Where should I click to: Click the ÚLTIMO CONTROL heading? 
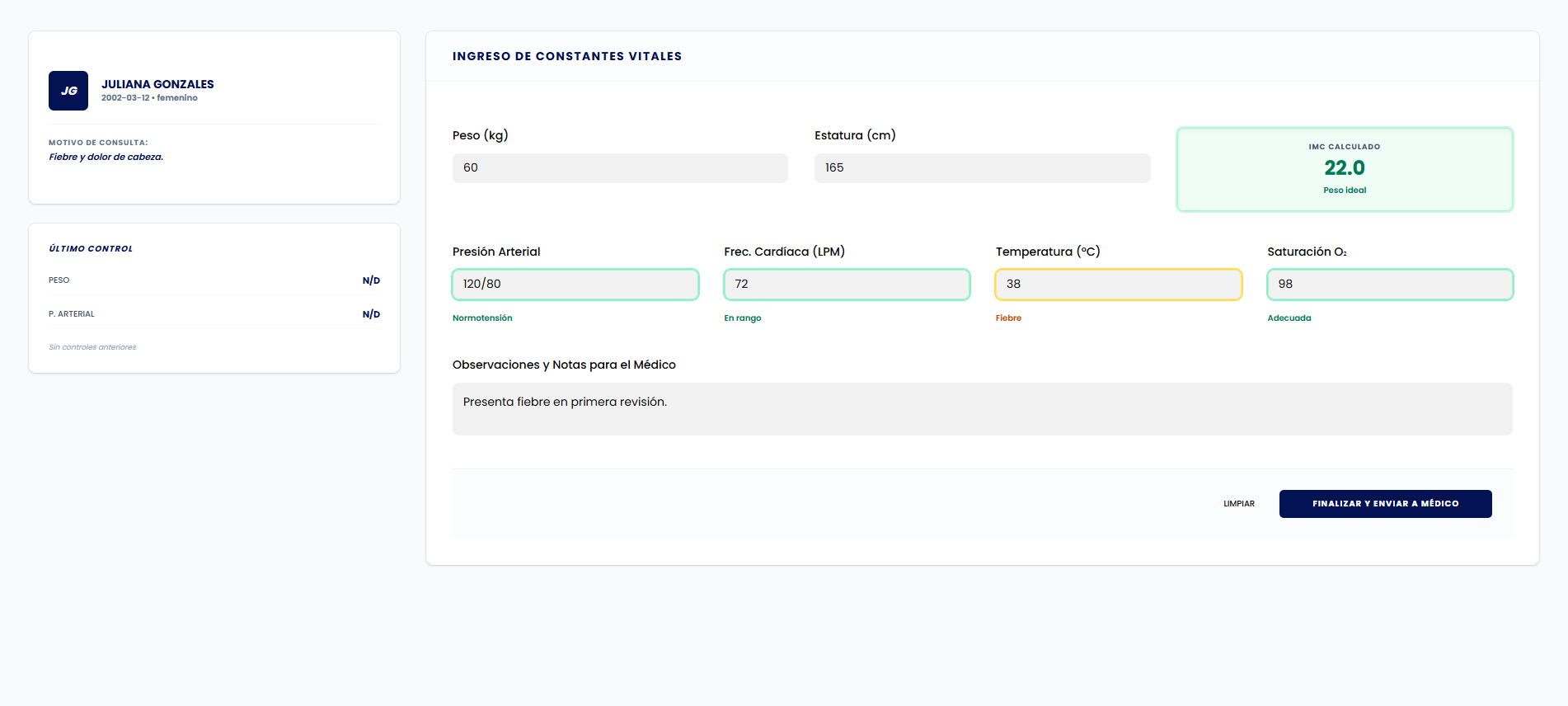[x=91, y=248]
